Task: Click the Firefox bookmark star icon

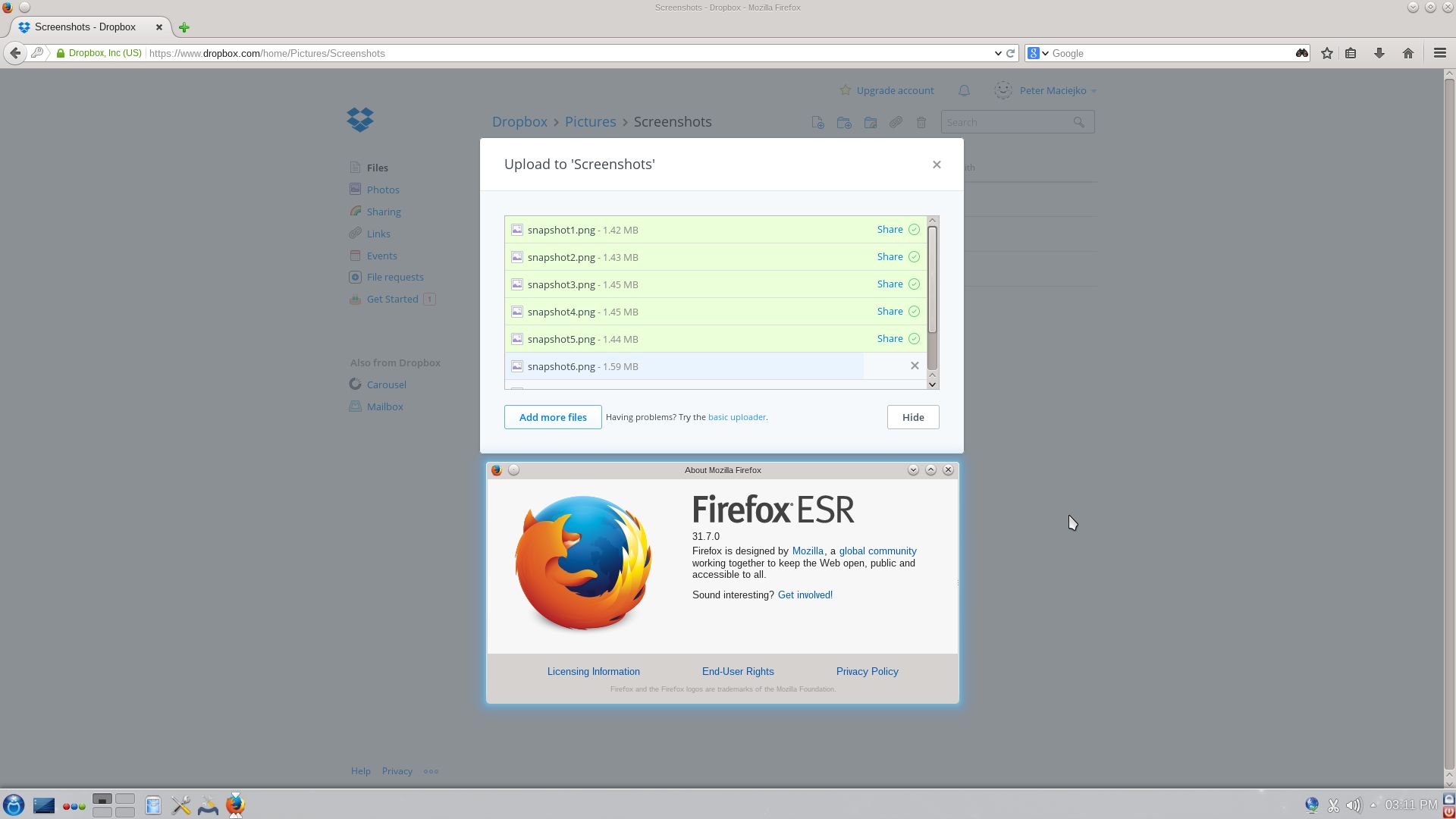Action: (1326, 53)
